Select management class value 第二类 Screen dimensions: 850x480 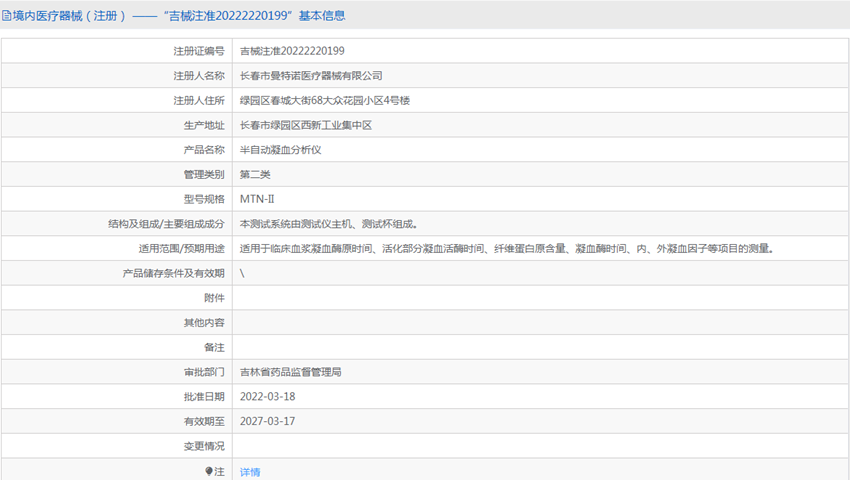click(255, 175)
